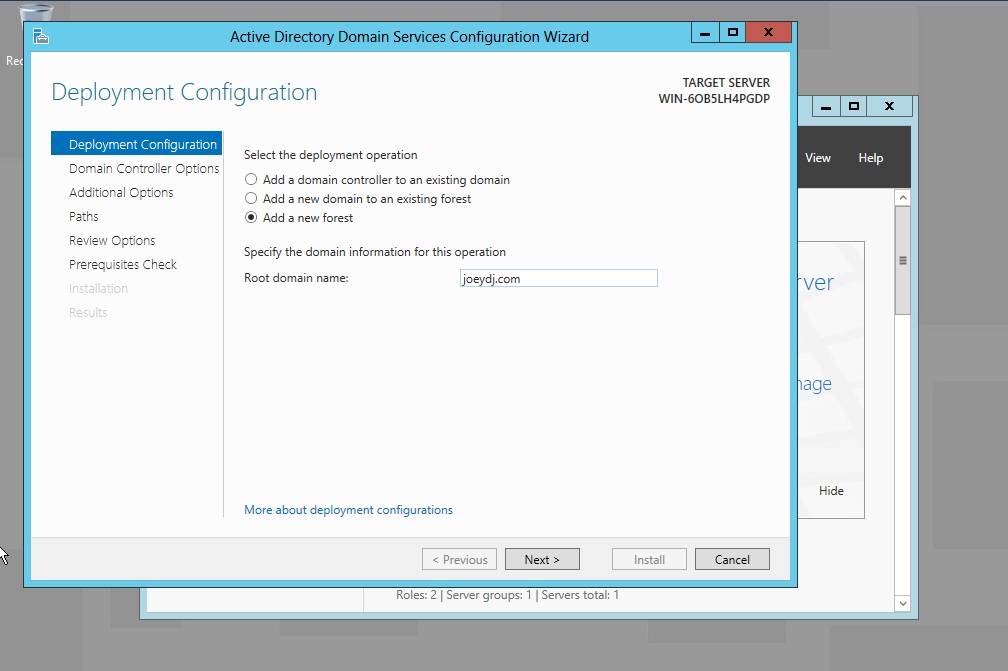Open View menu in Server Manager
This screenshot has height=671, width=1008.
[x=818, y=157]
